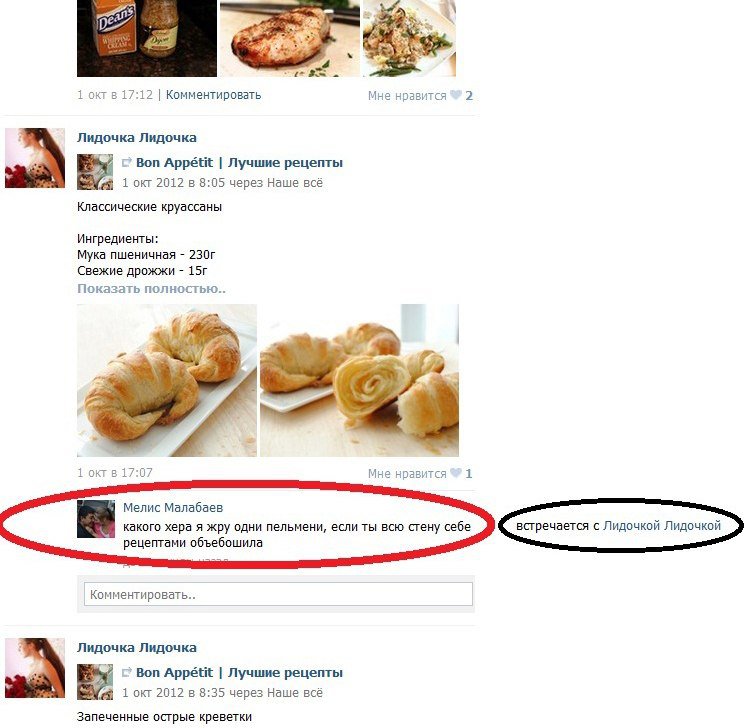
Task: Open the left croissant photo
Action: [167, 380]
